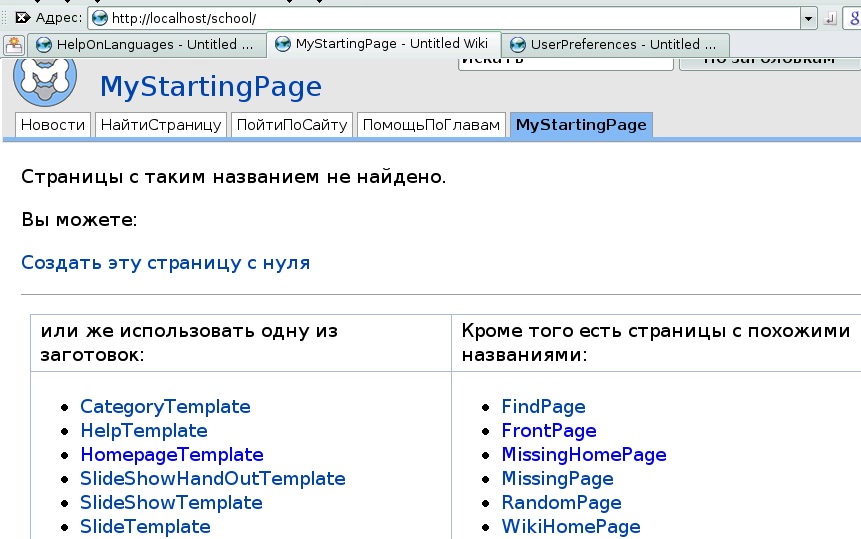Click the new tab icon left of tabs
Image resolution: width=861 pixels, height=539 pixels.
14,44
